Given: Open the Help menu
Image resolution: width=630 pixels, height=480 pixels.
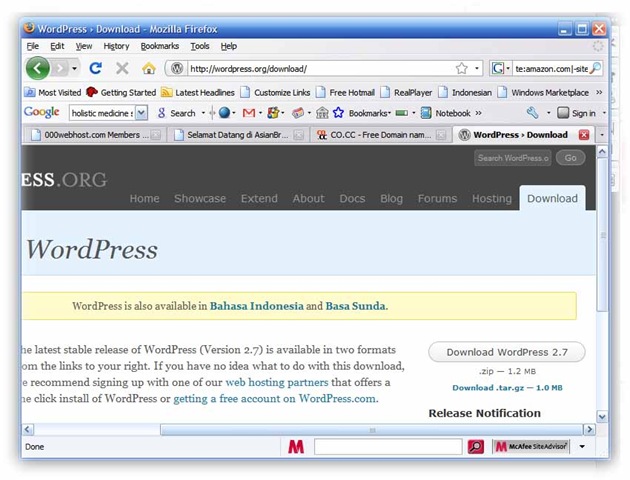Looking at the screenshot, I should point(229,46).
